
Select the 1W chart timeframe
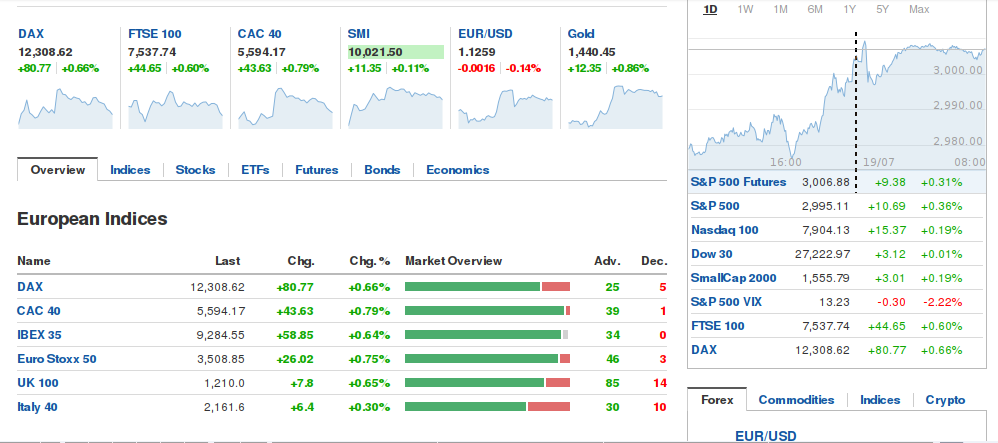point(745,10)
